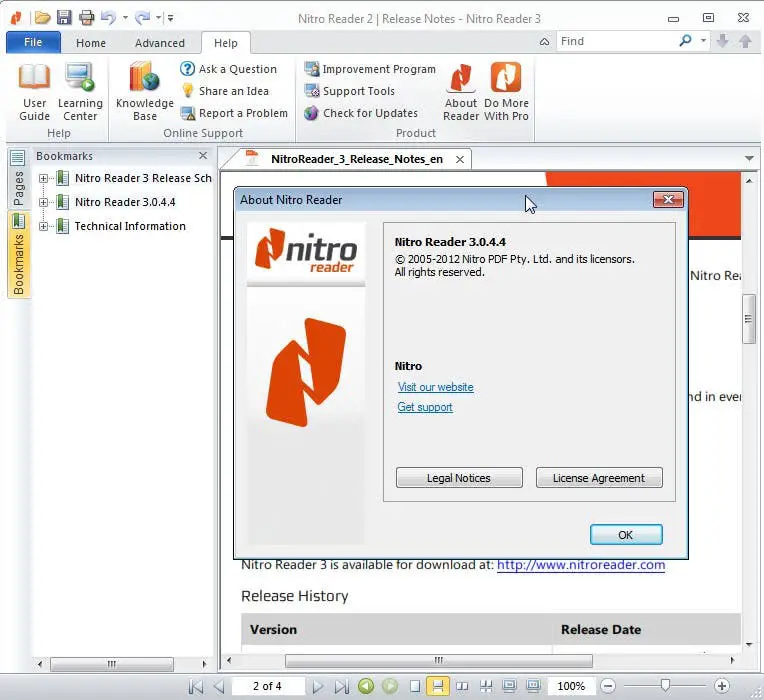The height and width of the screenshot is (700, 764).
Task: Follow the Visit our website link
Action: click(435, 387)
